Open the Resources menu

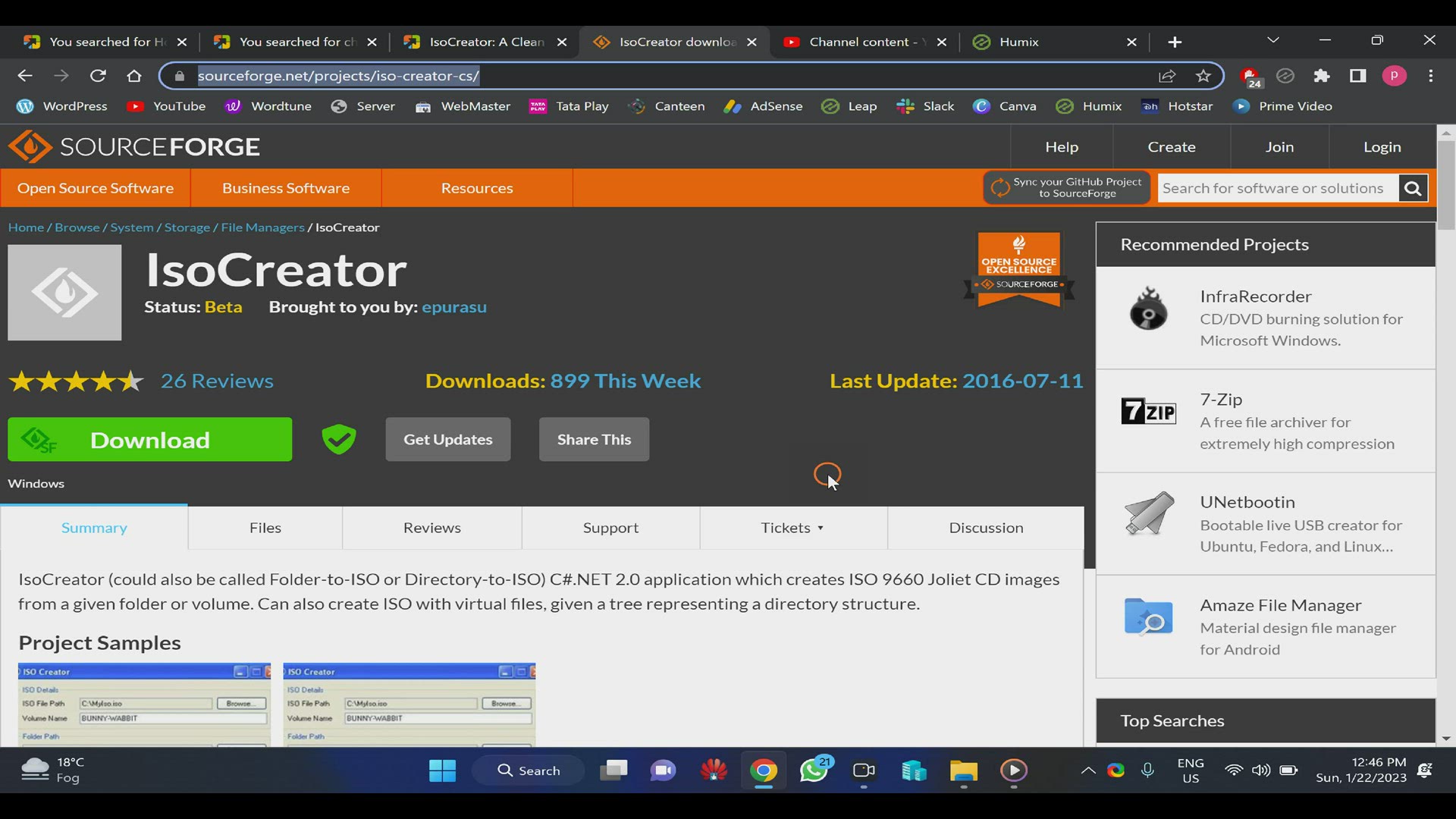[477, 188]
